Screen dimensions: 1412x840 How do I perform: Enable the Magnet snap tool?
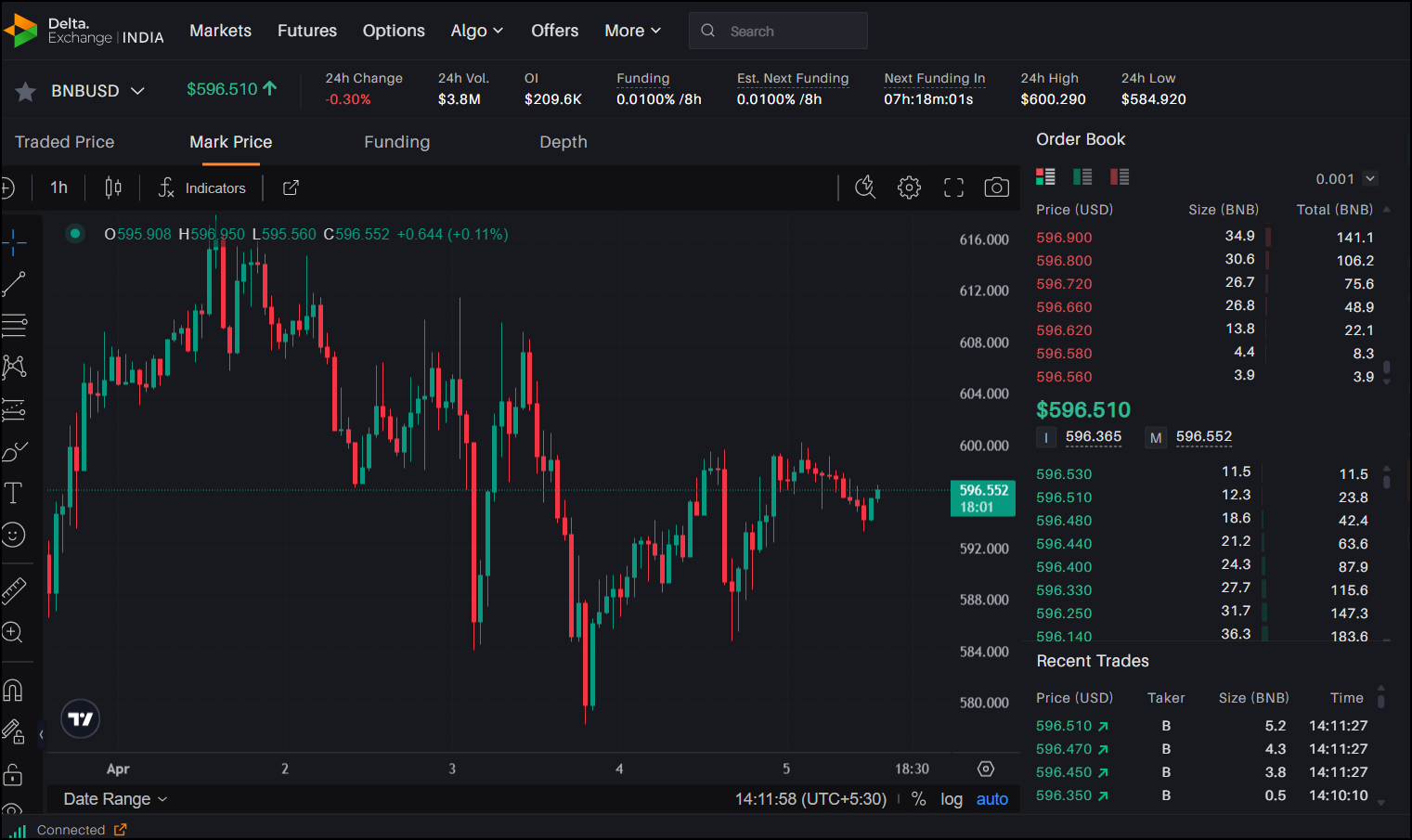click(x=13, y=688)
